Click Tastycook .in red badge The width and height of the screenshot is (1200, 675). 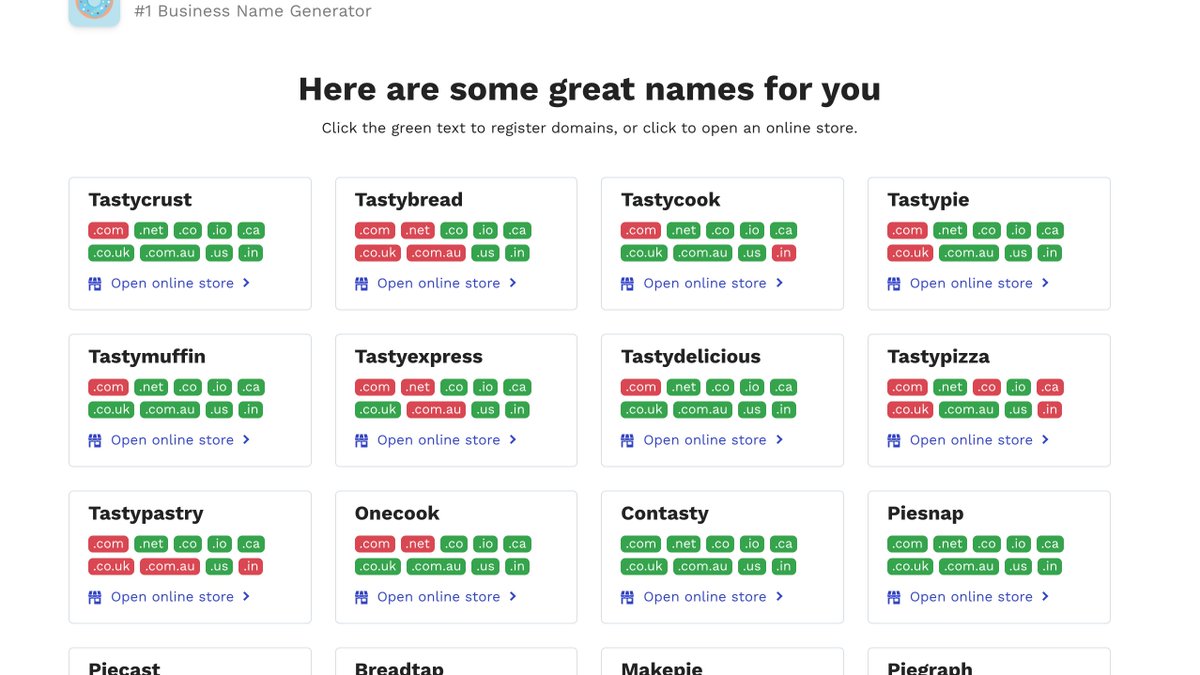click(784, 253)
